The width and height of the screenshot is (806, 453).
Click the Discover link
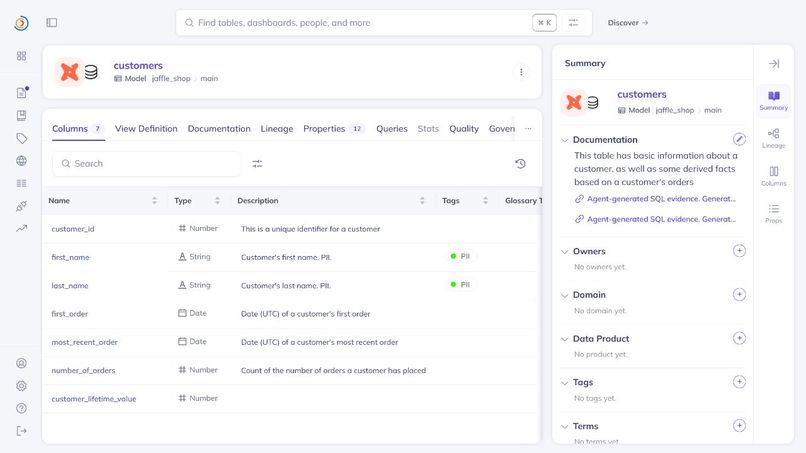[x=628, y=23]
